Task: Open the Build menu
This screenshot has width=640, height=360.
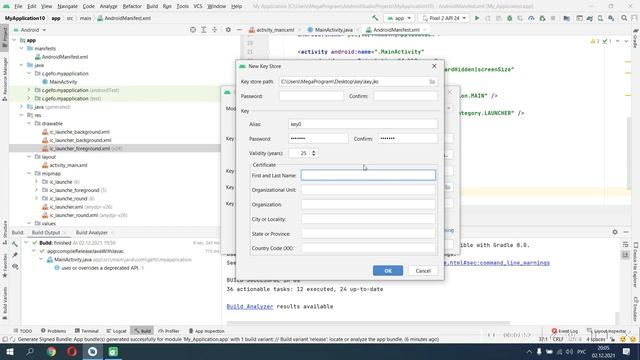Action: [x=152, y=6]
